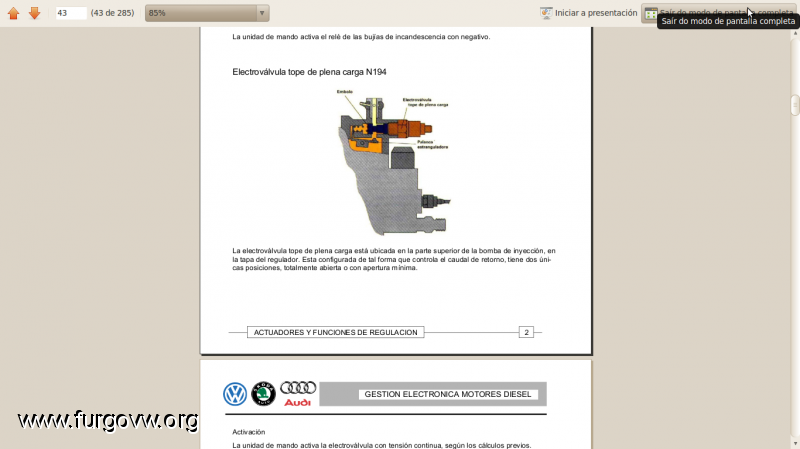This screenshot has width=800, height=449.
Task: Open the 85% zoom level dropdown
Action: coord(207,13)
